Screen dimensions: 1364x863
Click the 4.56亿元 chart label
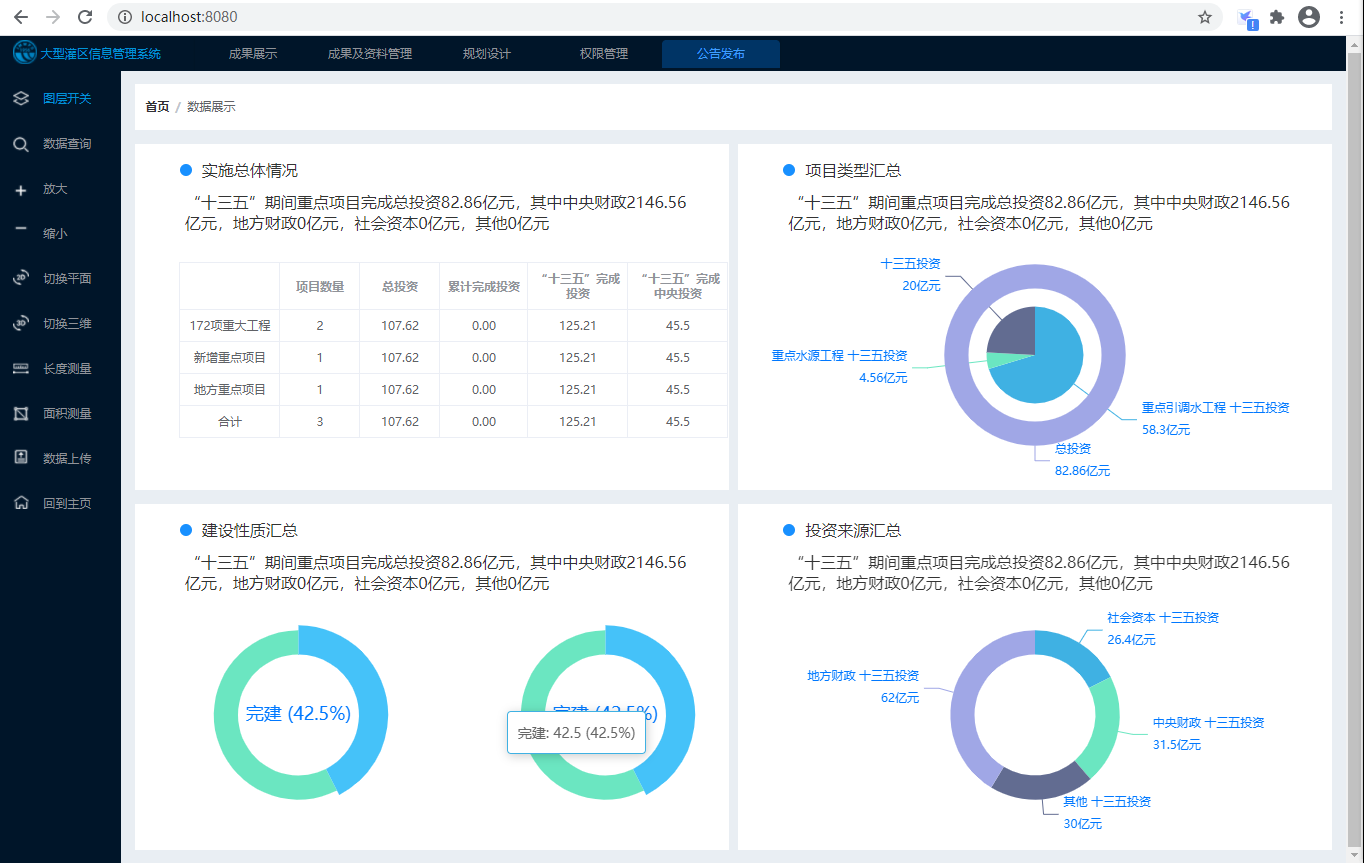click(x=883, y=378)
